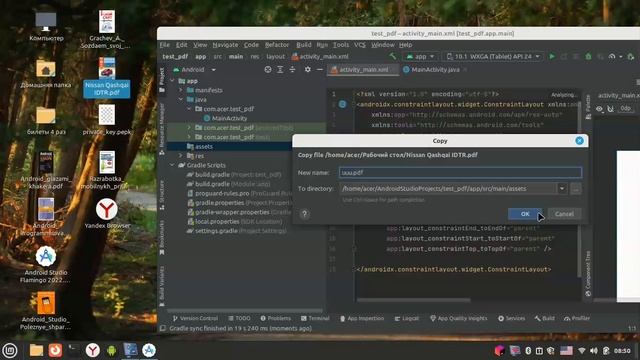Switch to the activity_main.xml editor tab
Screen dimensions: 640x360
point(363,70)
